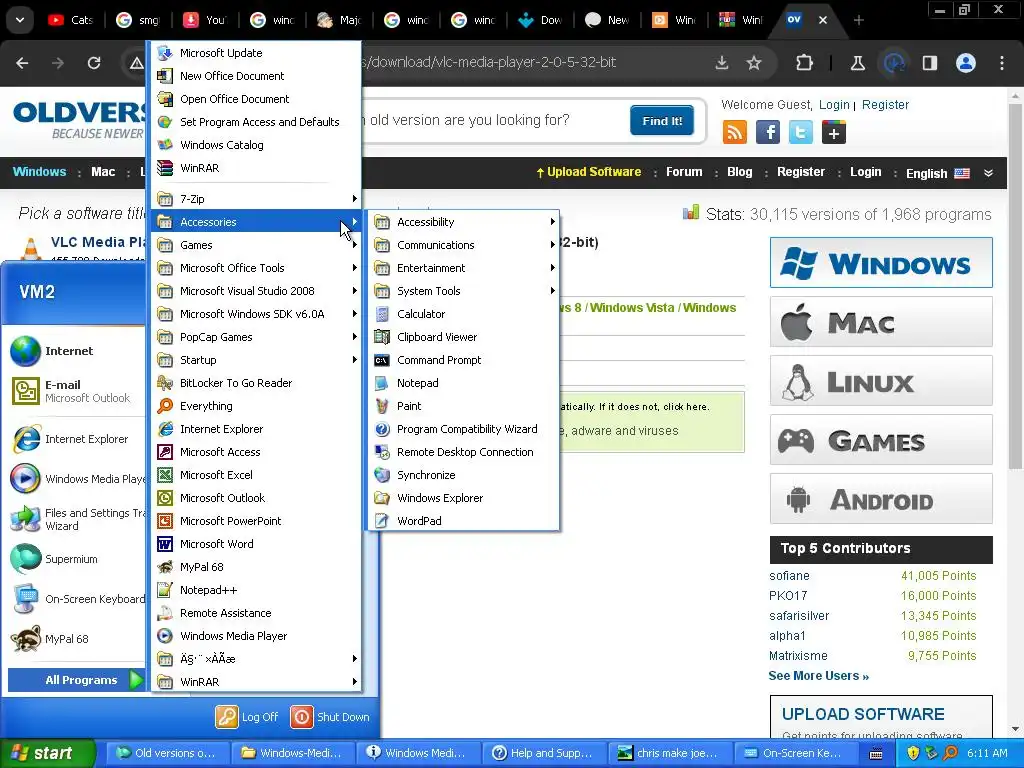Image resolution: width=1024 pixels, height=768 pixels.
Task: Launch WordPad from the Accessories submenu
Action: [463, 520]
